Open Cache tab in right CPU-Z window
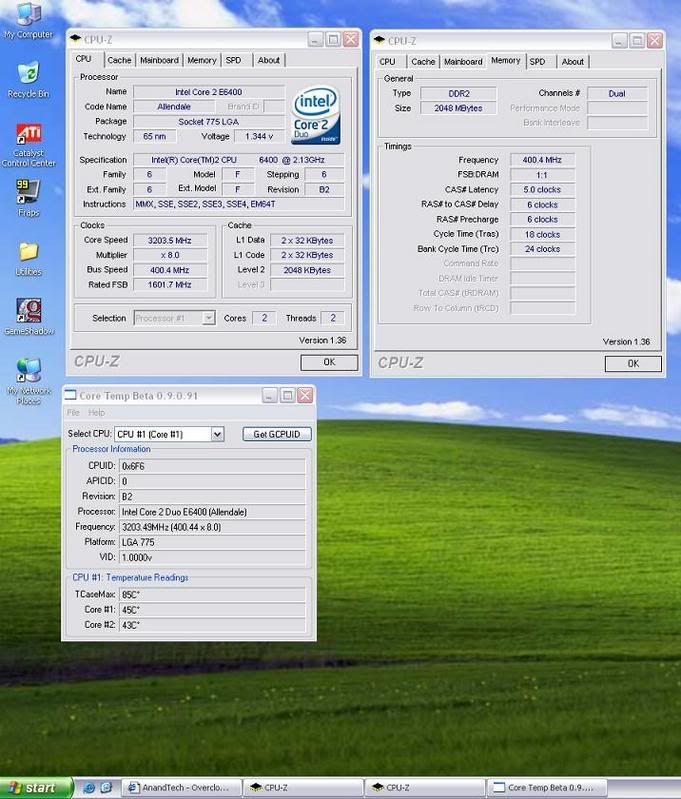This screenshot has height=799, width=681. pyautogui.click(x=423, y=62)
